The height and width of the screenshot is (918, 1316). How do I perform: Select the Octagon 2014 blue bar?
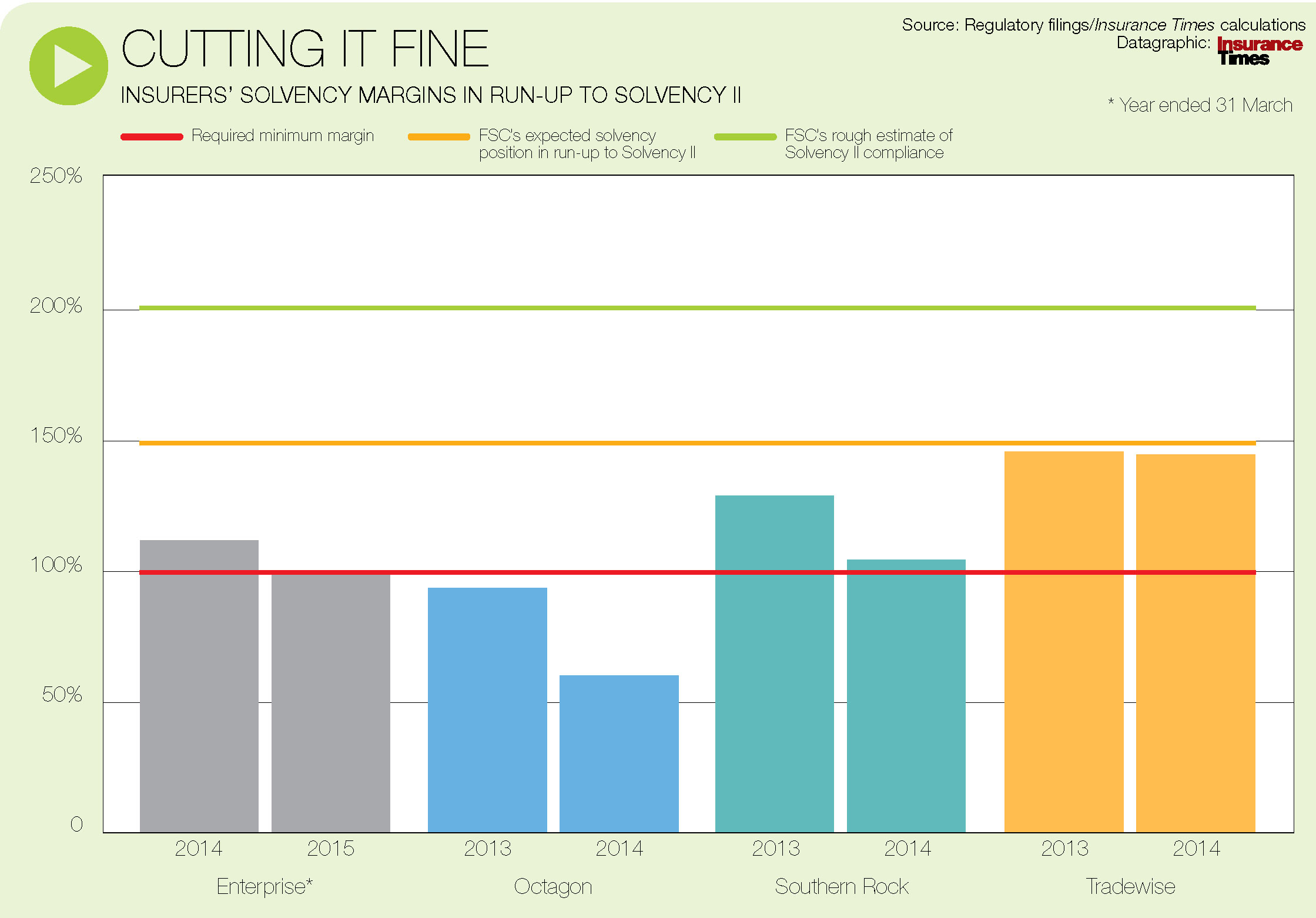click(619, 755)
